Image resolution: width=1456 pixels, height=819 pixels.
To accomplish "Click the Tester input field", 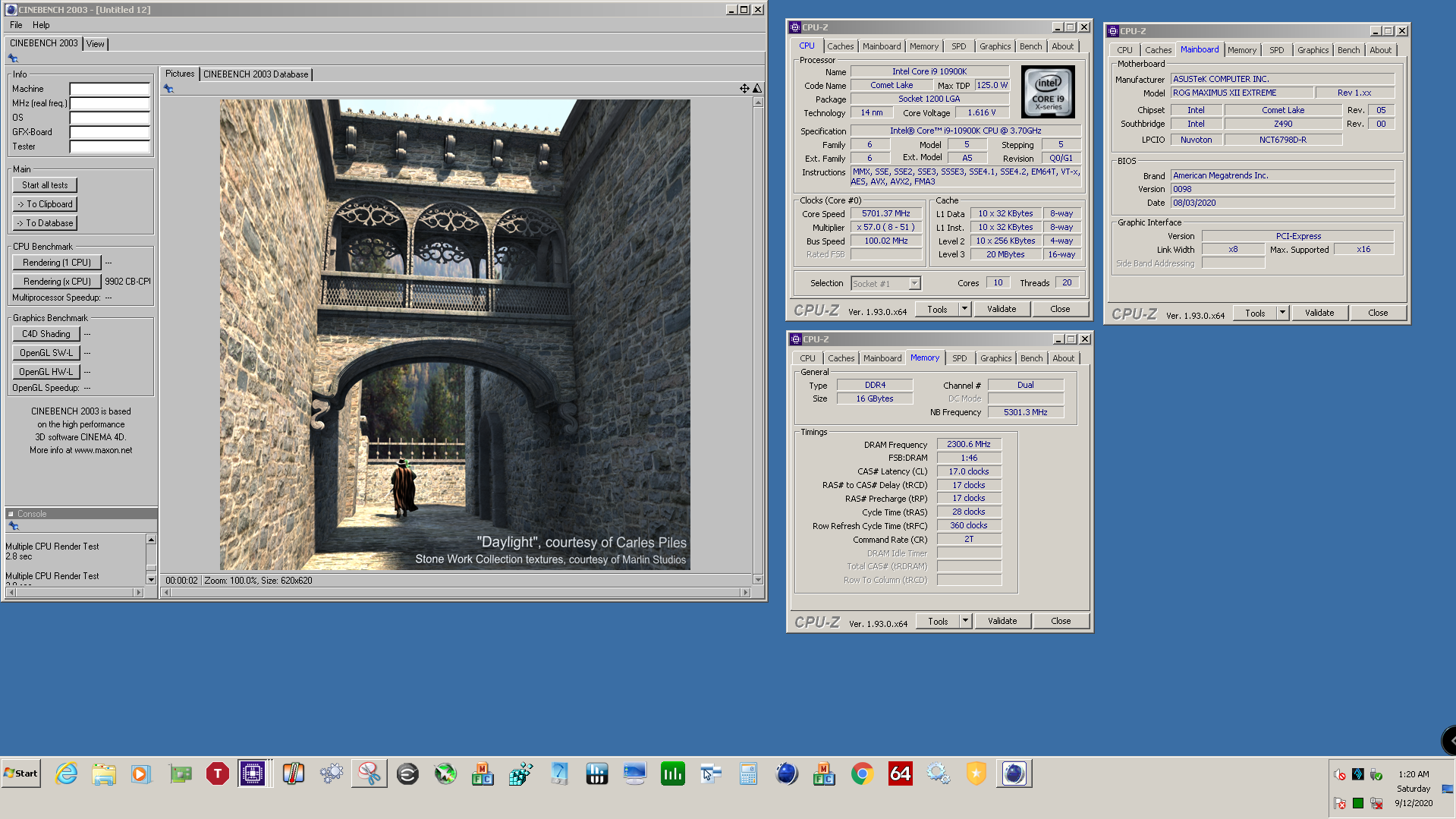I will click(109, 146).
